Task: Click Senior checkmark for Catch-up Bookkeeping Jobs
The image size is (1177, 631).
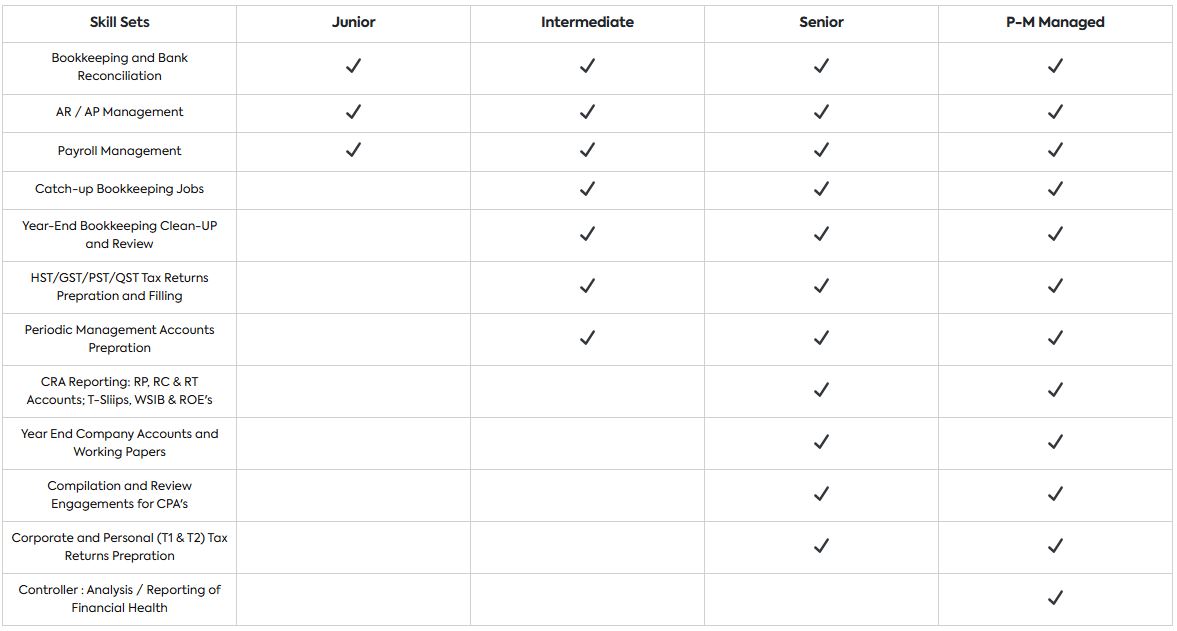Action: 821,188
